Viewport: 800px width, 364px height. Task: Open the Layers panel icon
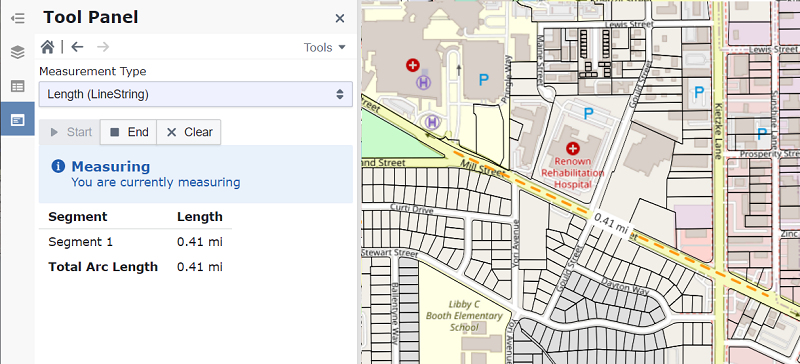pyautogui.click(x=17, y=52)
